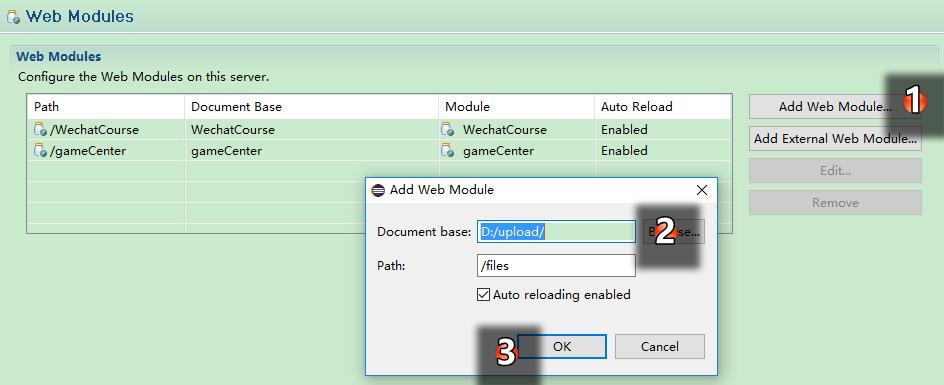
Task: Click the Web Modules title icon
Action: [x=13, y=17]
